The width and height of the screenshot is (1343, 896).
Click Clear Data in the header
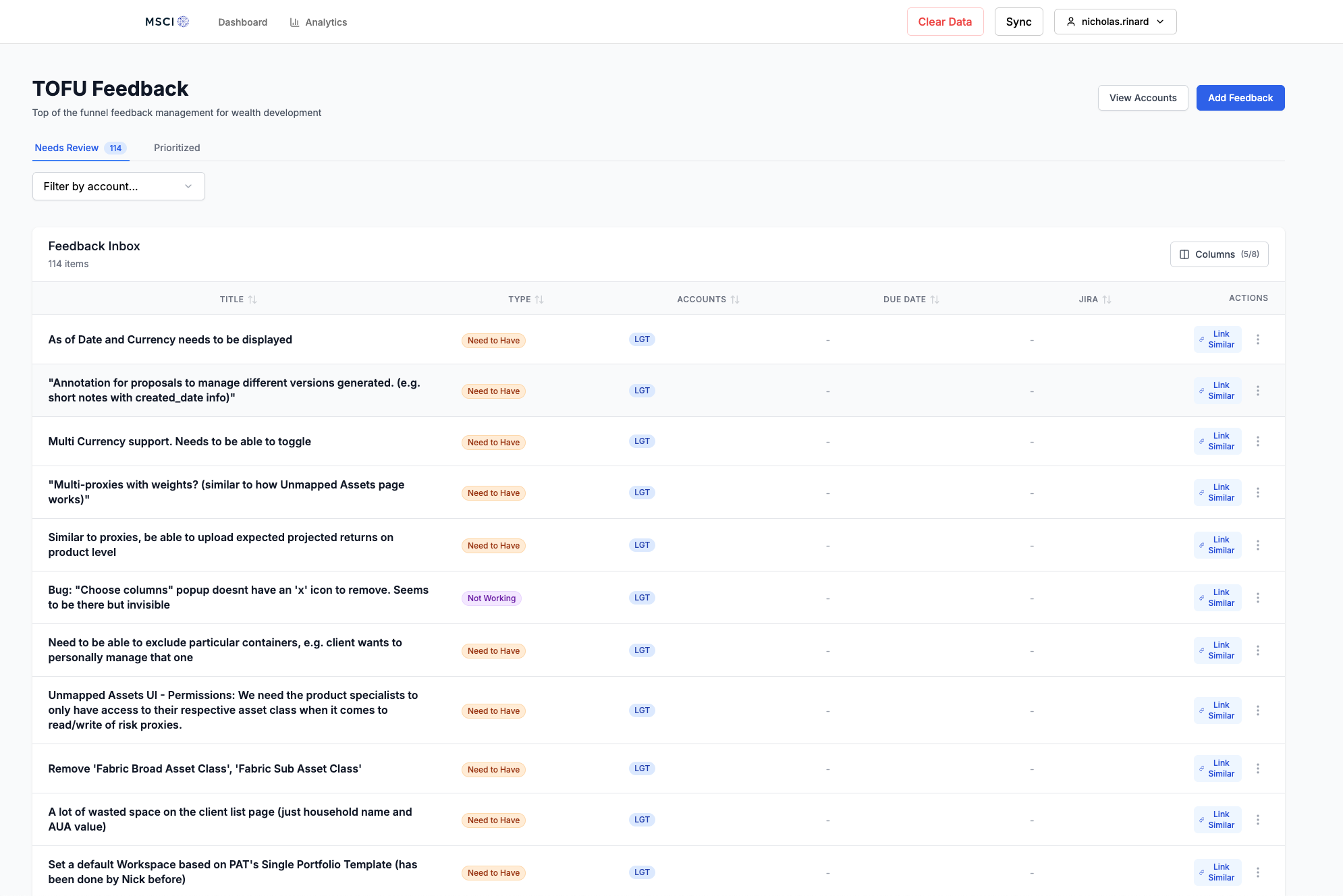tap(945, 21)
